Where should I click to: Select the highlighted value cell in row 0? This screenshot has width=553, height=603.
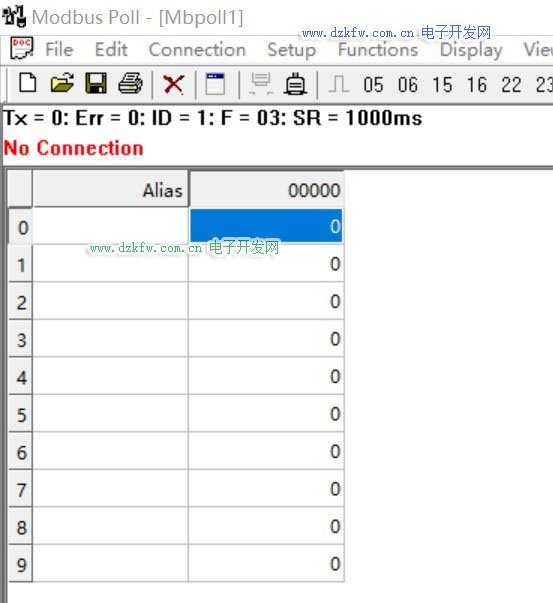tap(266, 226)
